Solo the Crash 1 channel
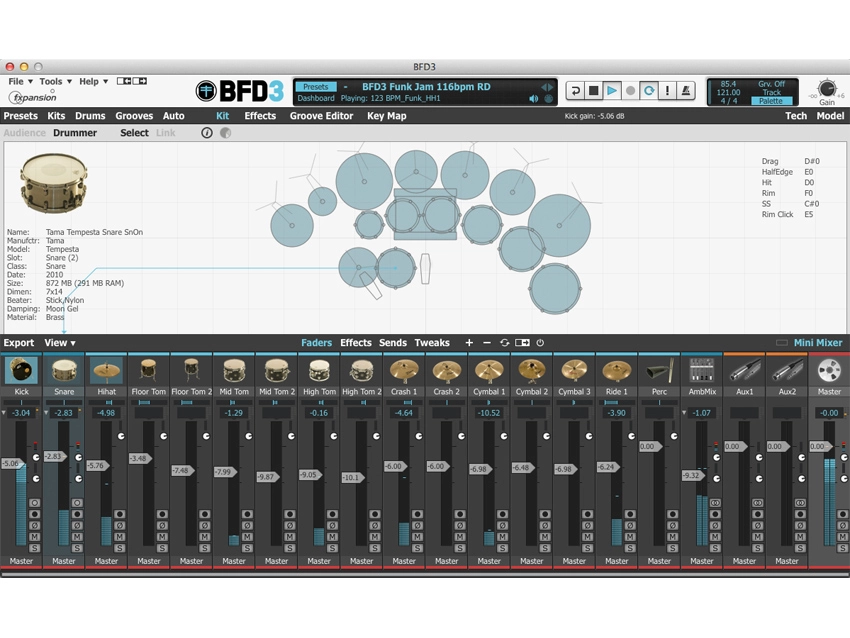850x638 pixels. [417, 548]
